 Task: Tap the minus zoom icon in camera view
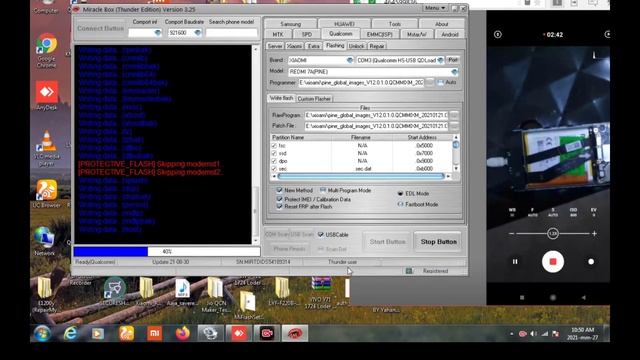[x=511, y=233]
